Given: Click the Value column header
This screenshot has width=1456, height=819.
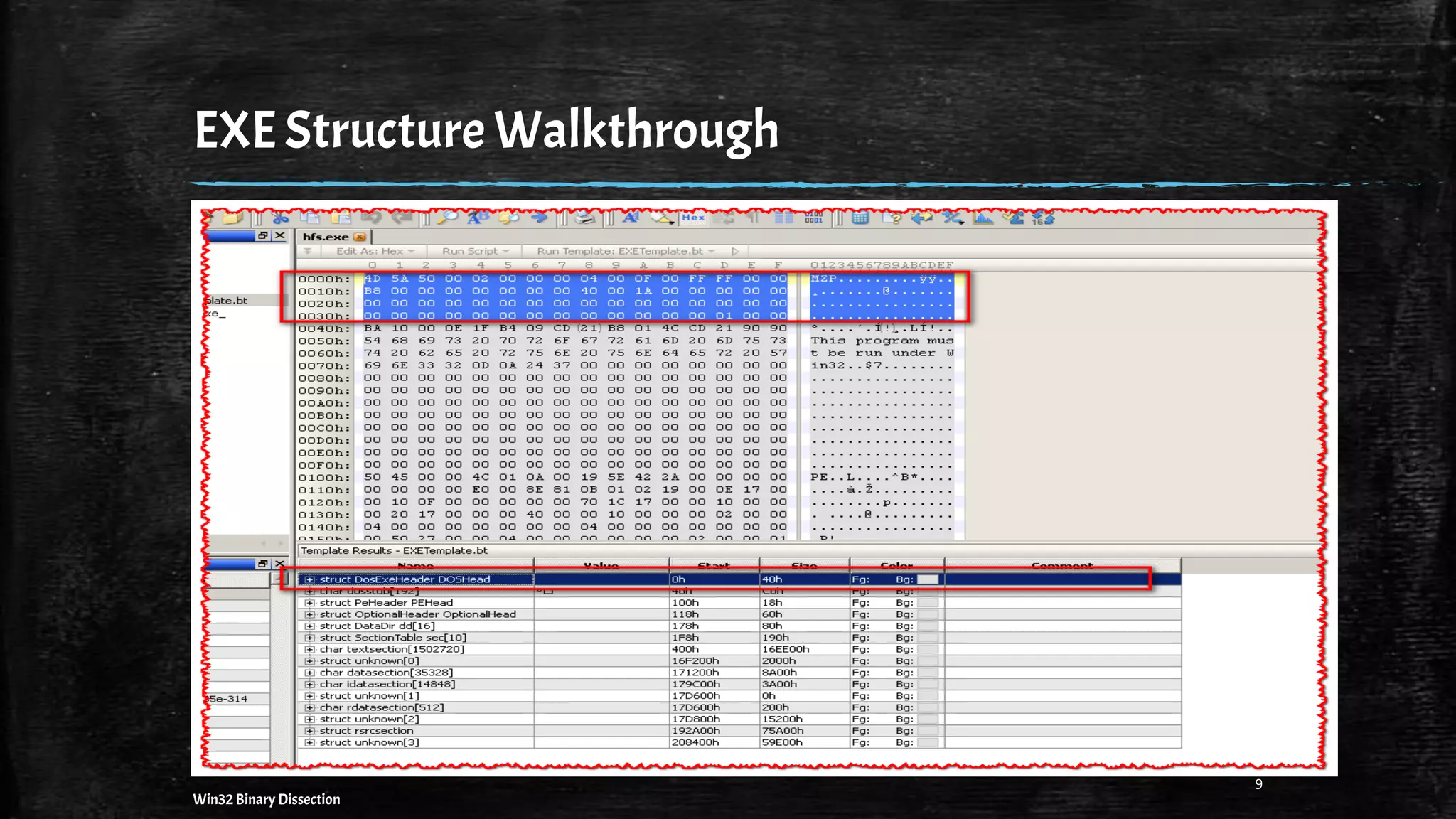Looking at the screenshot, I should click(x=601, y=566).
